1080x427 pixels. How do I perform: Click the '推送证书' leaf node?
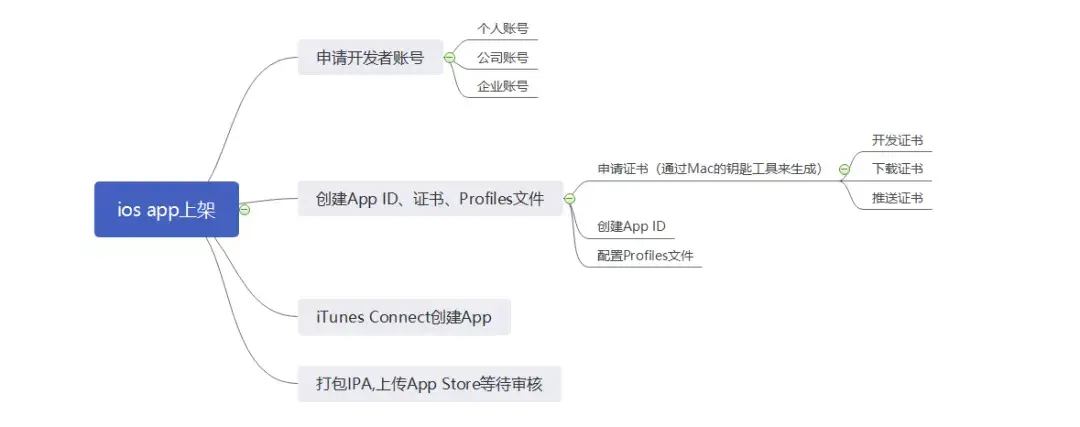[897, 198]
